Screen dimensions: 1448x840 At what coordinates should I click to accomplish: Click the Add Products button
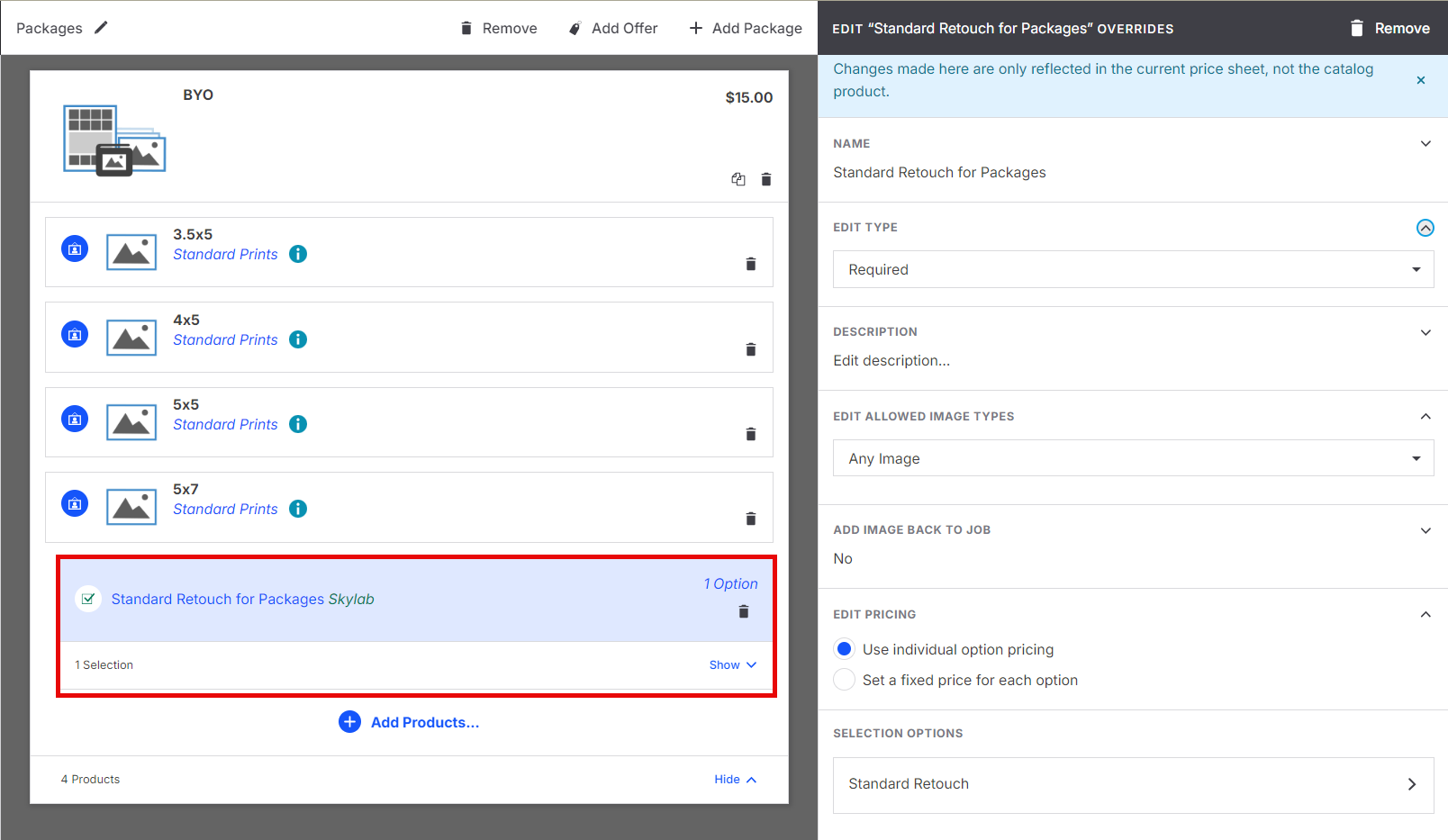410,722
